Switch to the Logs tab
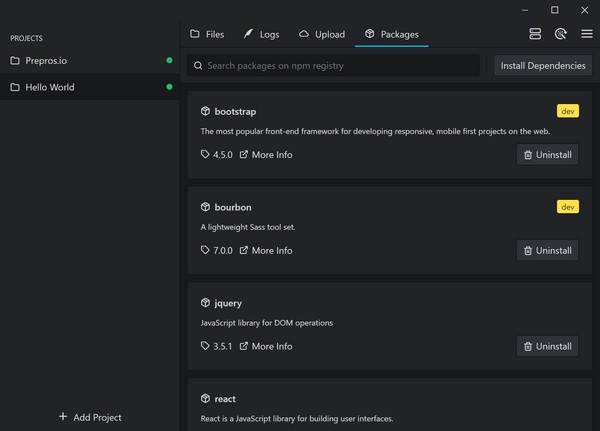Image resolution: width=600 pixels, height=431 pixels. click(261, 34)
